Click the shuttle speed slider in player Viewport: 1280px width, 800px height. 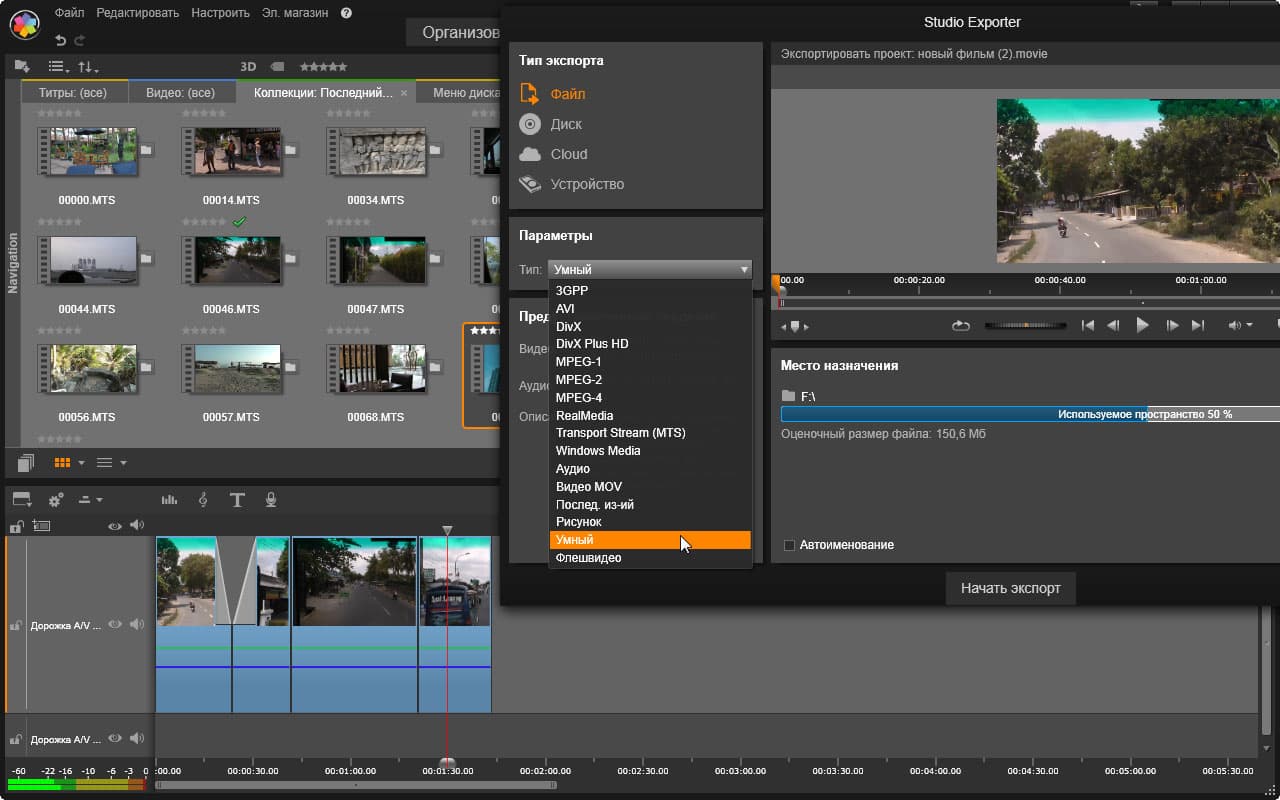tap(1025, 326)
